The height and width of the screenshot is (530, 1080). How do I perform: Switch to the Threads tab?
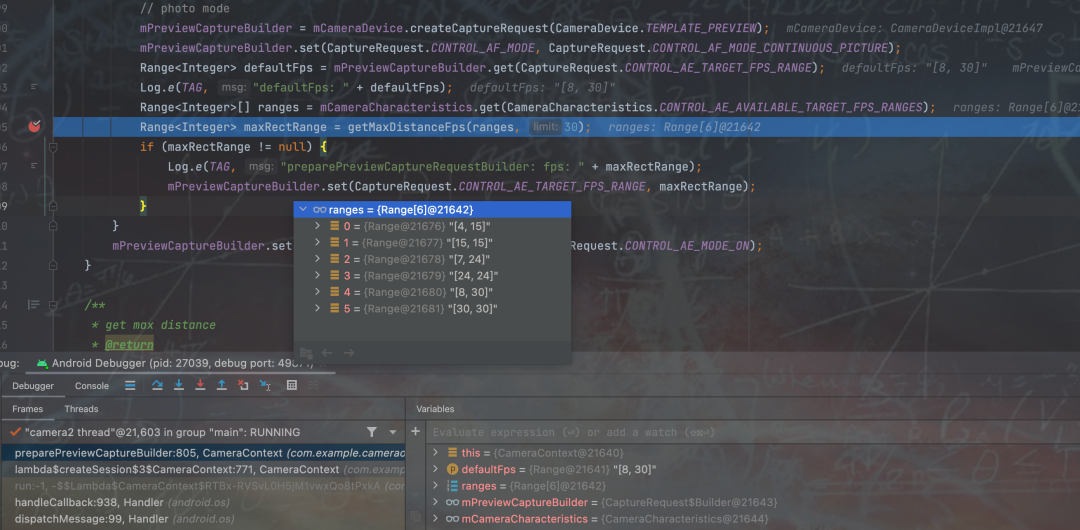81,409
